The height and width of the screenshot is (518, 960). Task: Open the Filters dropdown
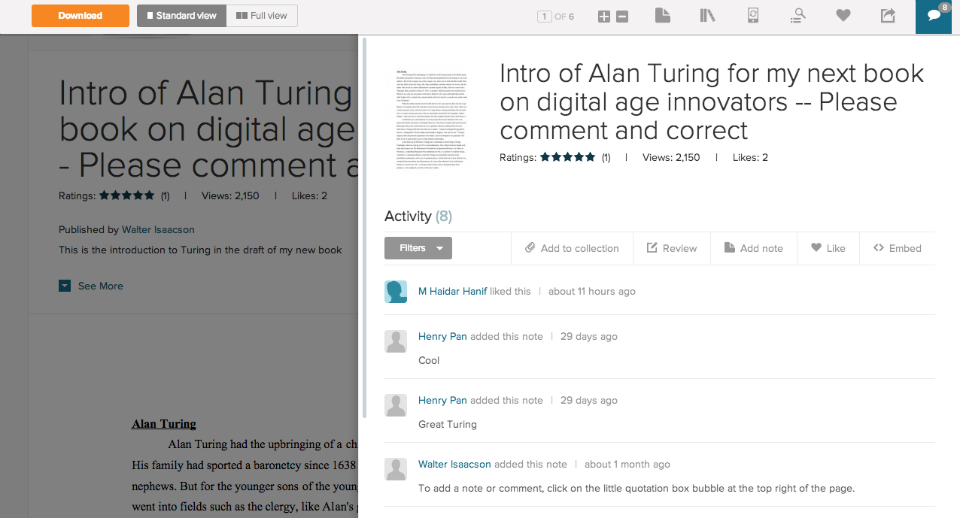point(418,248)
